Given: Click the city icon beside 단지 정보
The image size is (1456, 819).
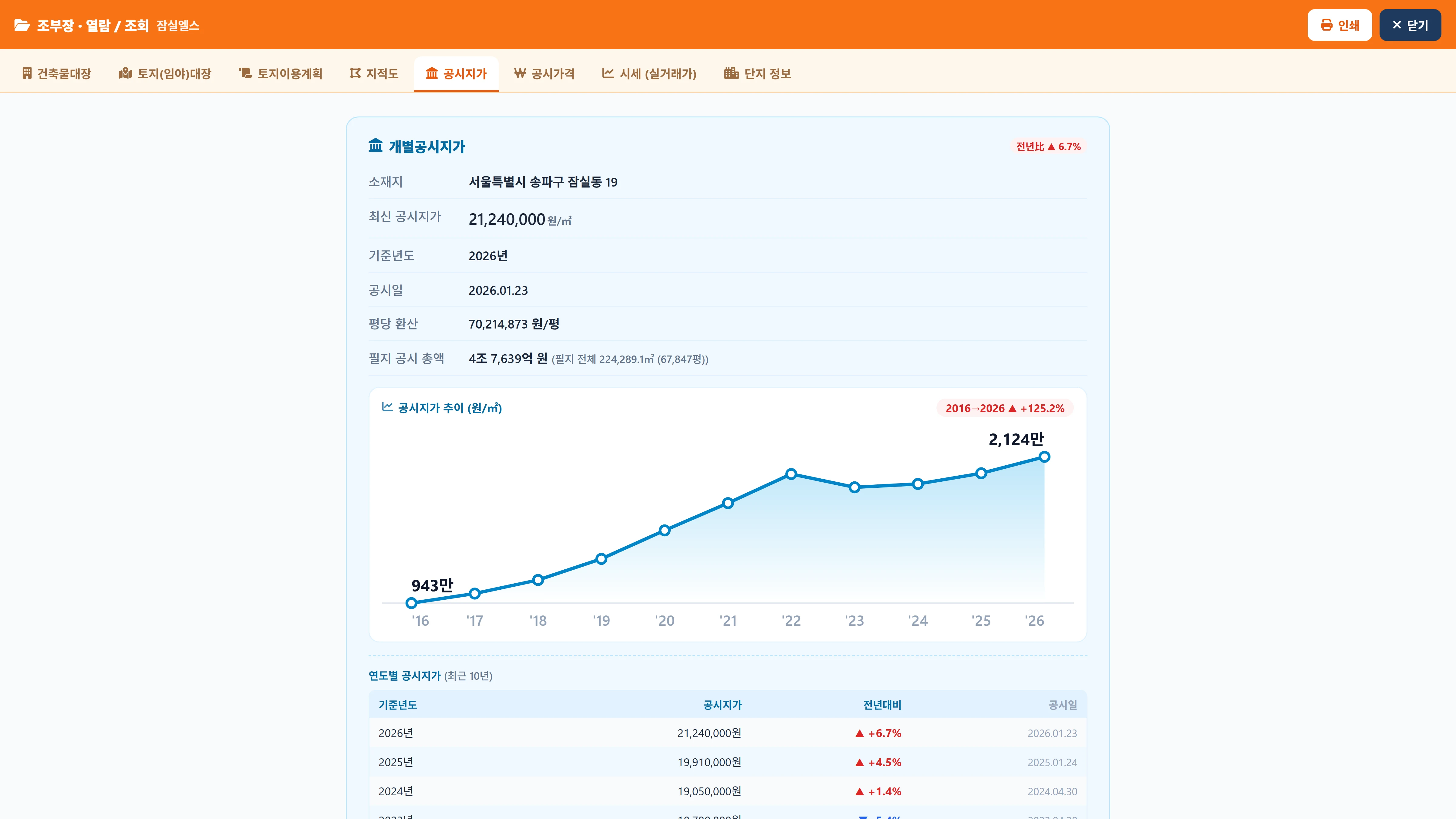Looking at the screenshot, I should pos(731,73).
